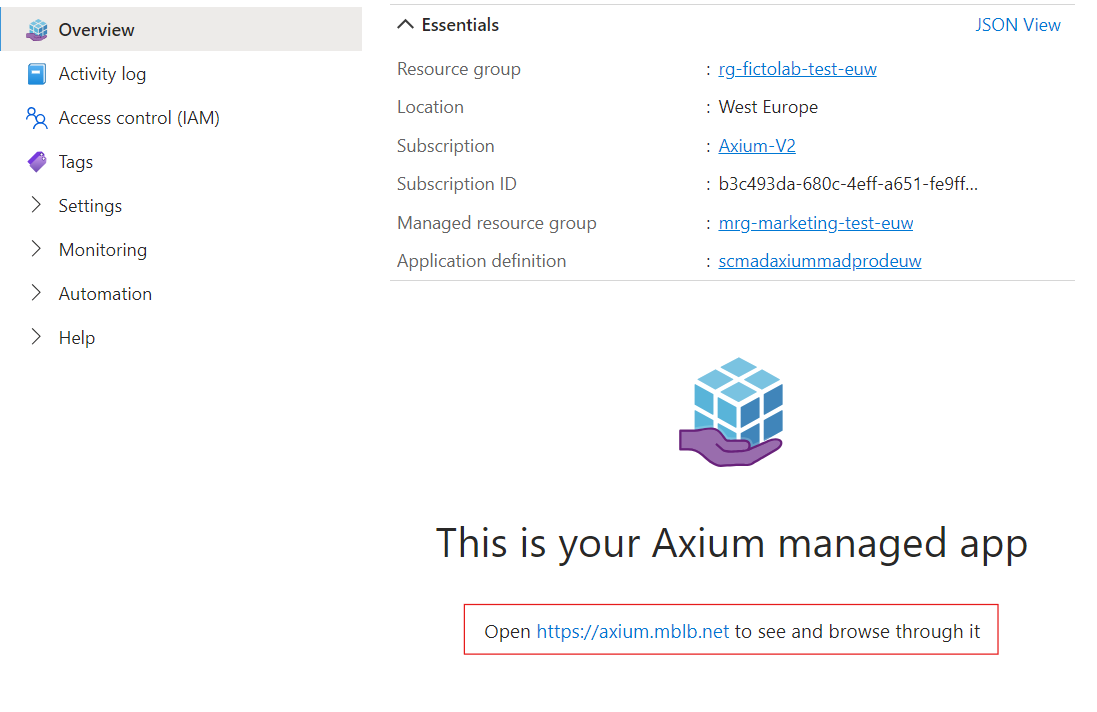Select the Overview cube icon in the sidebar
This screenshot has width=1097, height=712.
(x=37, y=29)
